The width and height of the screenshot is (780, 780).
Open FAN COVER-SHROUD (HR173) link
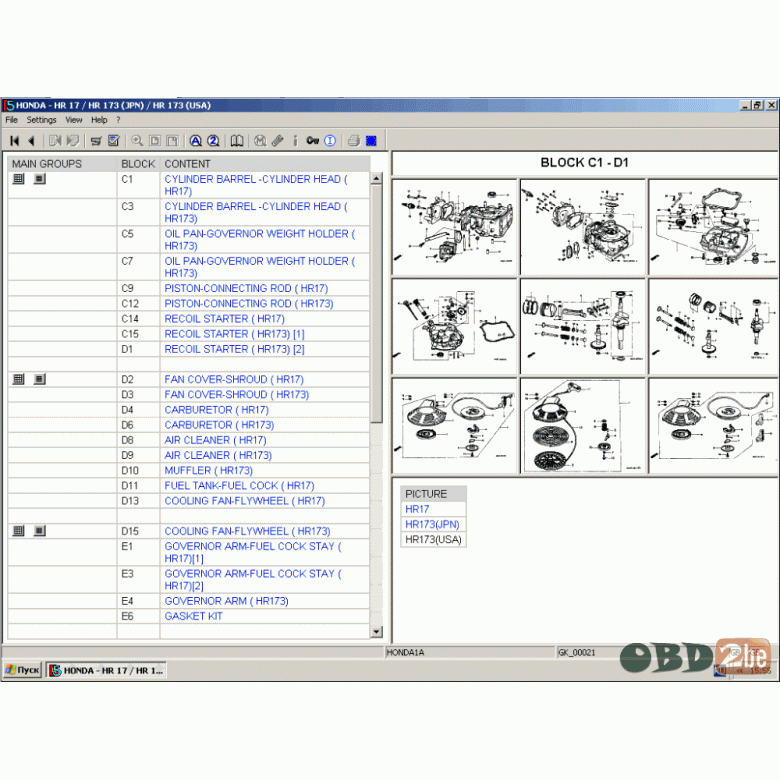click(x=237, y=394)
